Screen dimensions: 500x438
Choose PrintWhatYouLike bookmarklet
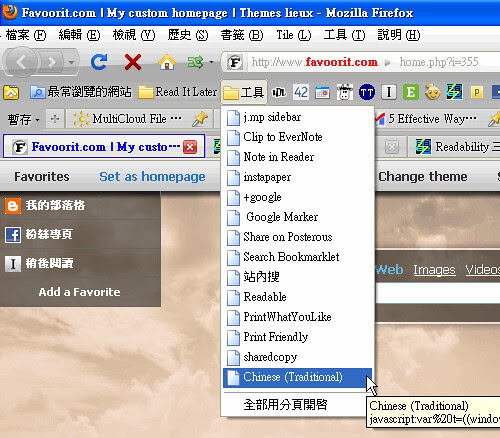click(x=298, y=317)
